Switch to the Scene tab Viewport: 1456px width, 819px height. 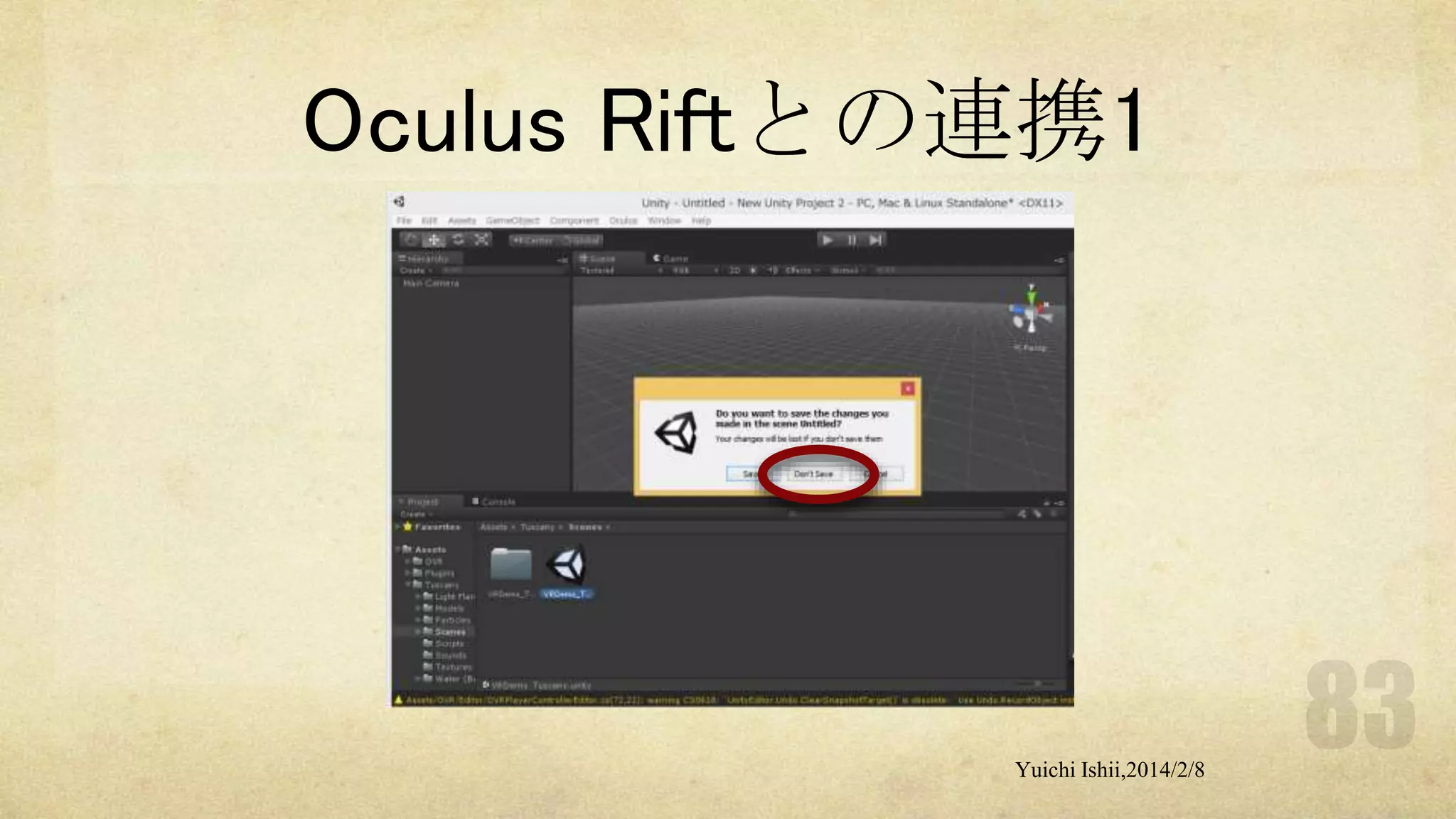point(609,259)
